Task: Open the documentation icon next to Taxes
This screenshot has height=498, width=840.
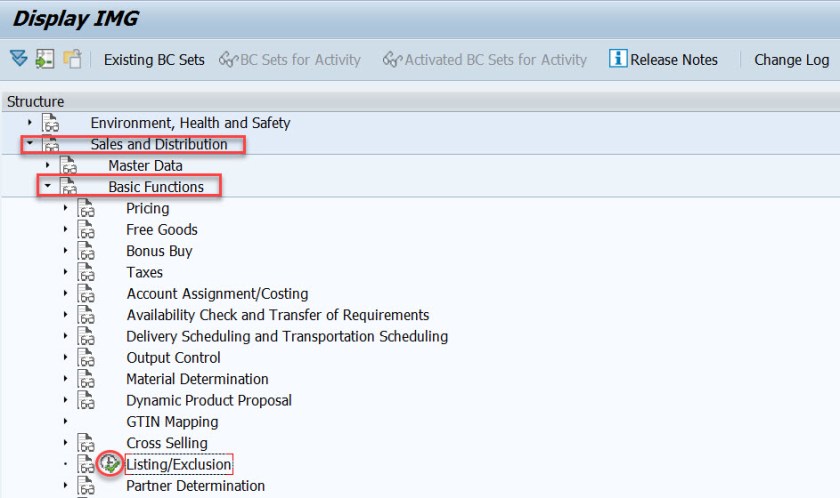Action: [87, 273]
